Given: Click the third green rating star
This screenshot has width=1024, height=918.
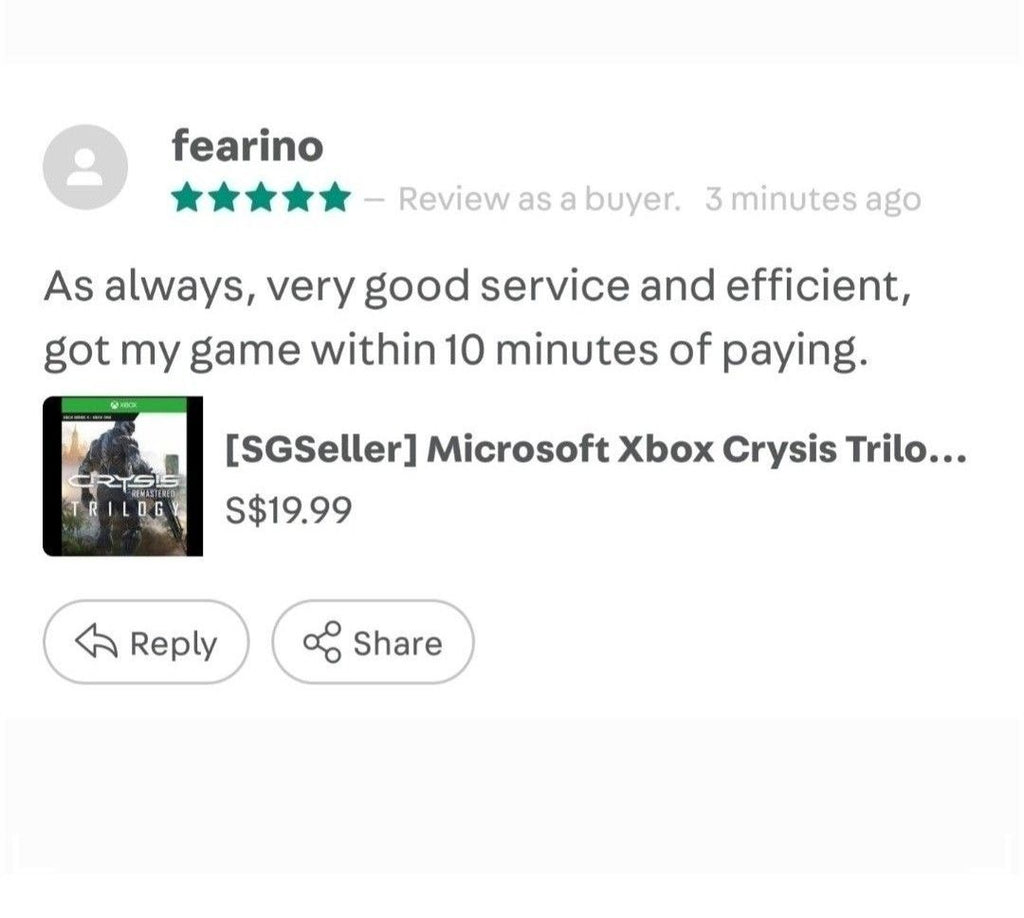Looking at the screenshot, I should click(261, 197).
